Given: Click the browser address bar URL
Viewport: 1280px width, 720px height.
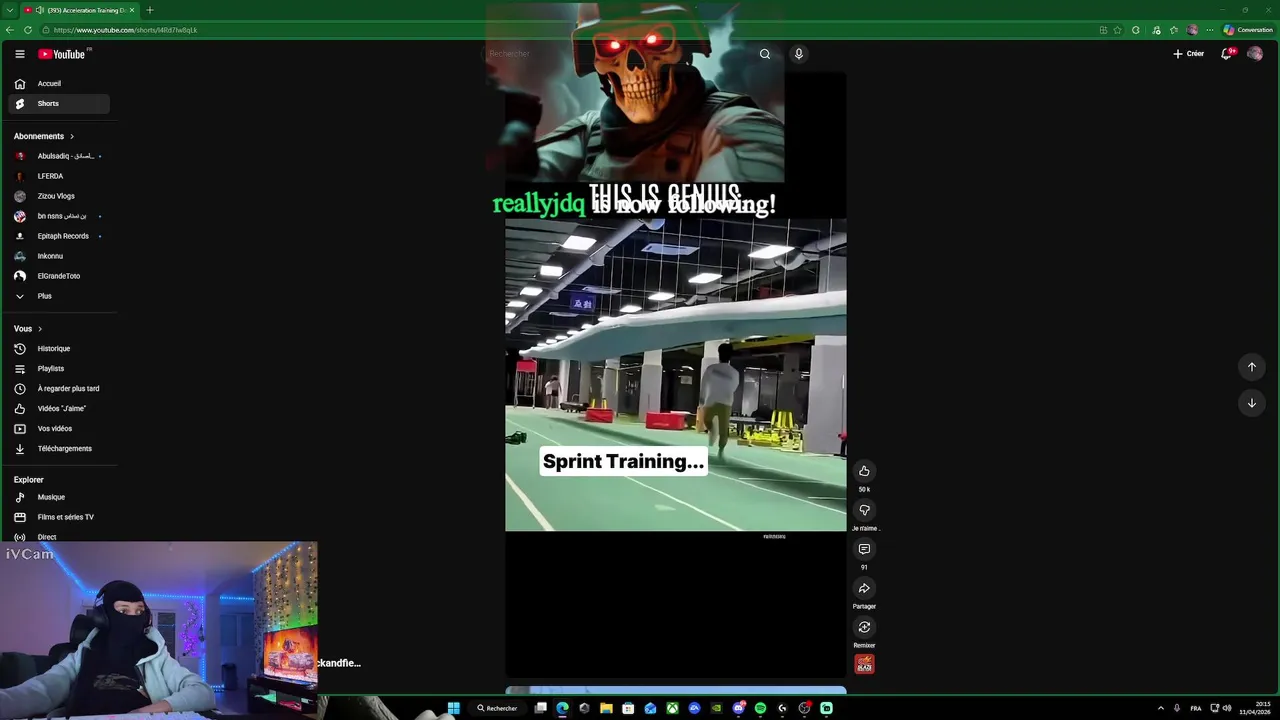Looking at the screenshot, I should coord(125,30).
